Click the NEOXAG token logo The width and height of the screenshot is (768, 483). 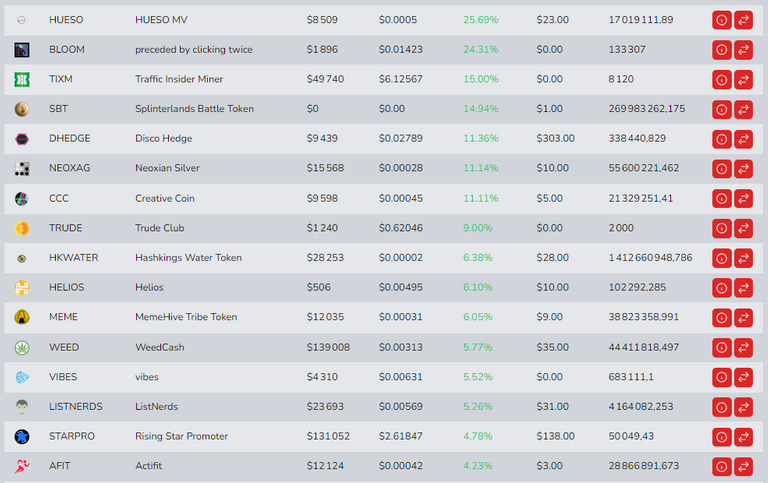22,169
